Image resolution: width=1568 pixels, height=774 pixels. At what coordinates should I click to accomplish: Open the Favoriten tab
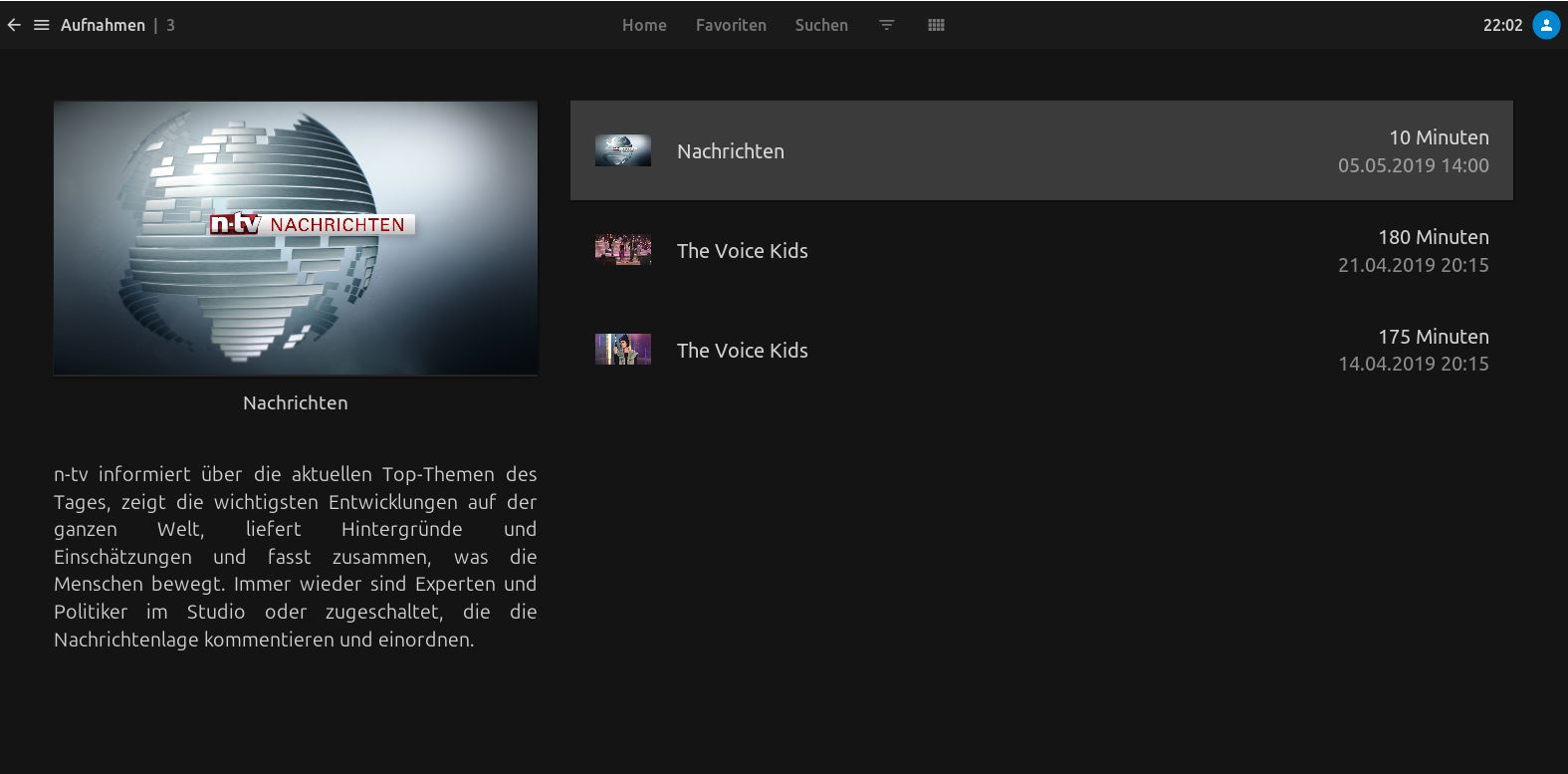tap(731, 25)
